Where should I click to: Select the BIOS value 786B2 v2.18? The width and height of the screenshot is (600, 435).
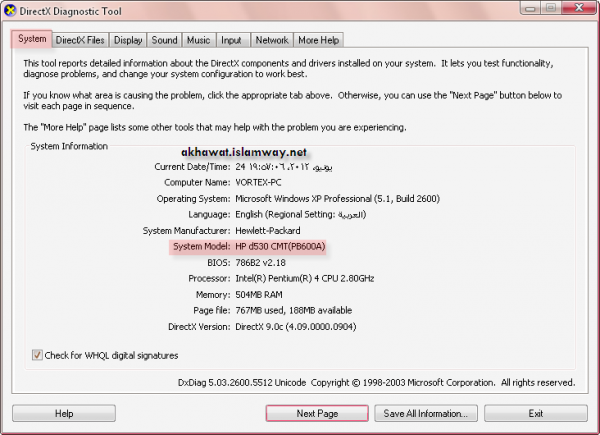[x=261, y=263]
